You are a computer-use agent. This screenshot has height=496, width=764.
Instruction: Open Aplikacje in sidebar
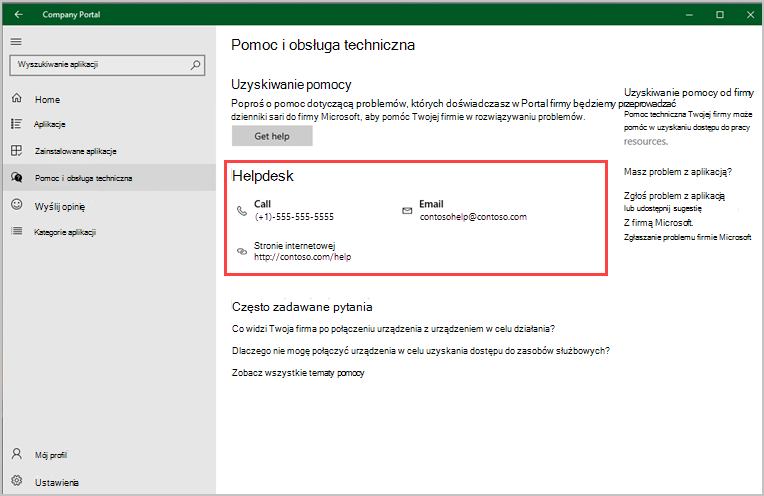pyautogui.click(x=109, y=124)
